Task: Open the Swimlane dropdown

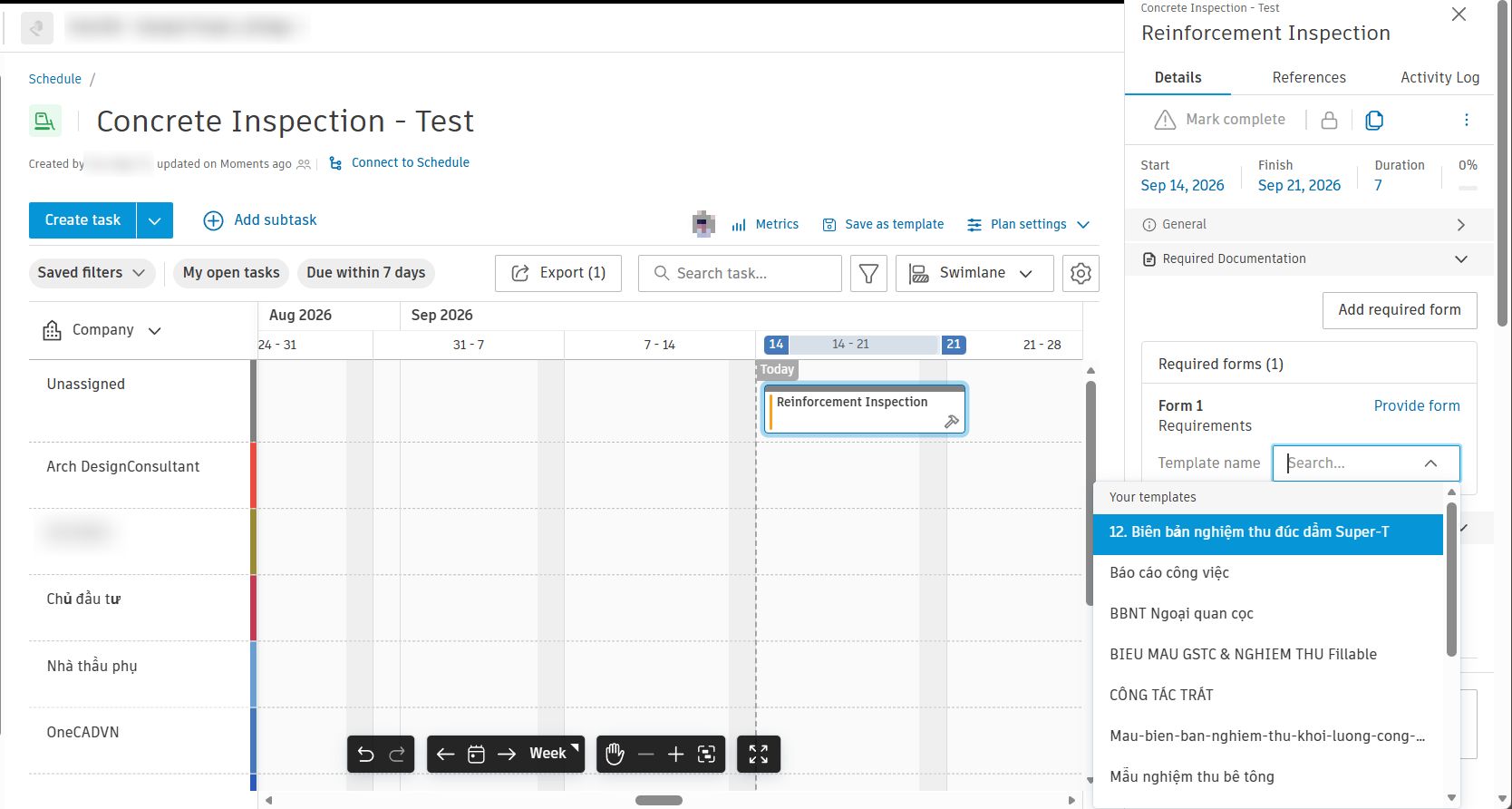Action: 974,273
